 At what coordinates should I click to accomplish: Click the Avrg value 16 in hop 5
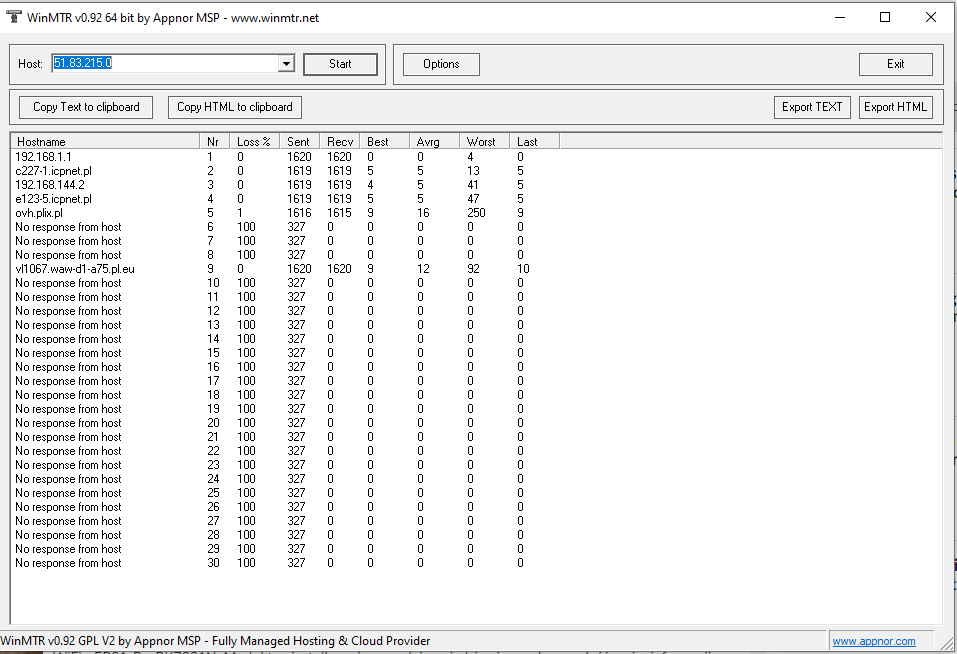click(x=423, y=213)
